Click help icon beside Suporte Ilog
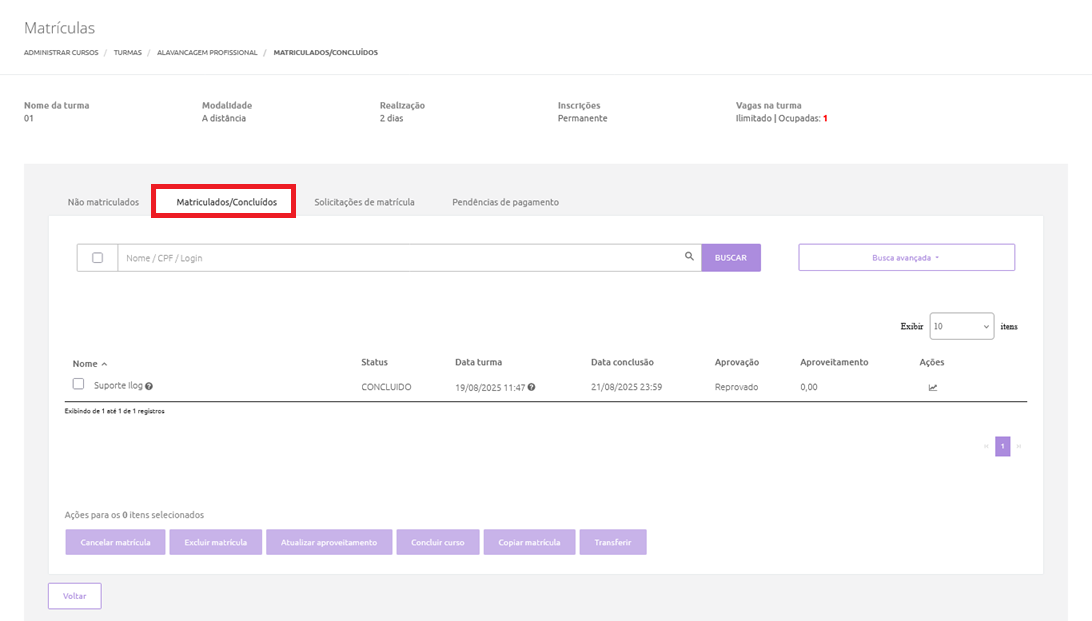This screenshot has height=621, width=1092. (149, 386)
